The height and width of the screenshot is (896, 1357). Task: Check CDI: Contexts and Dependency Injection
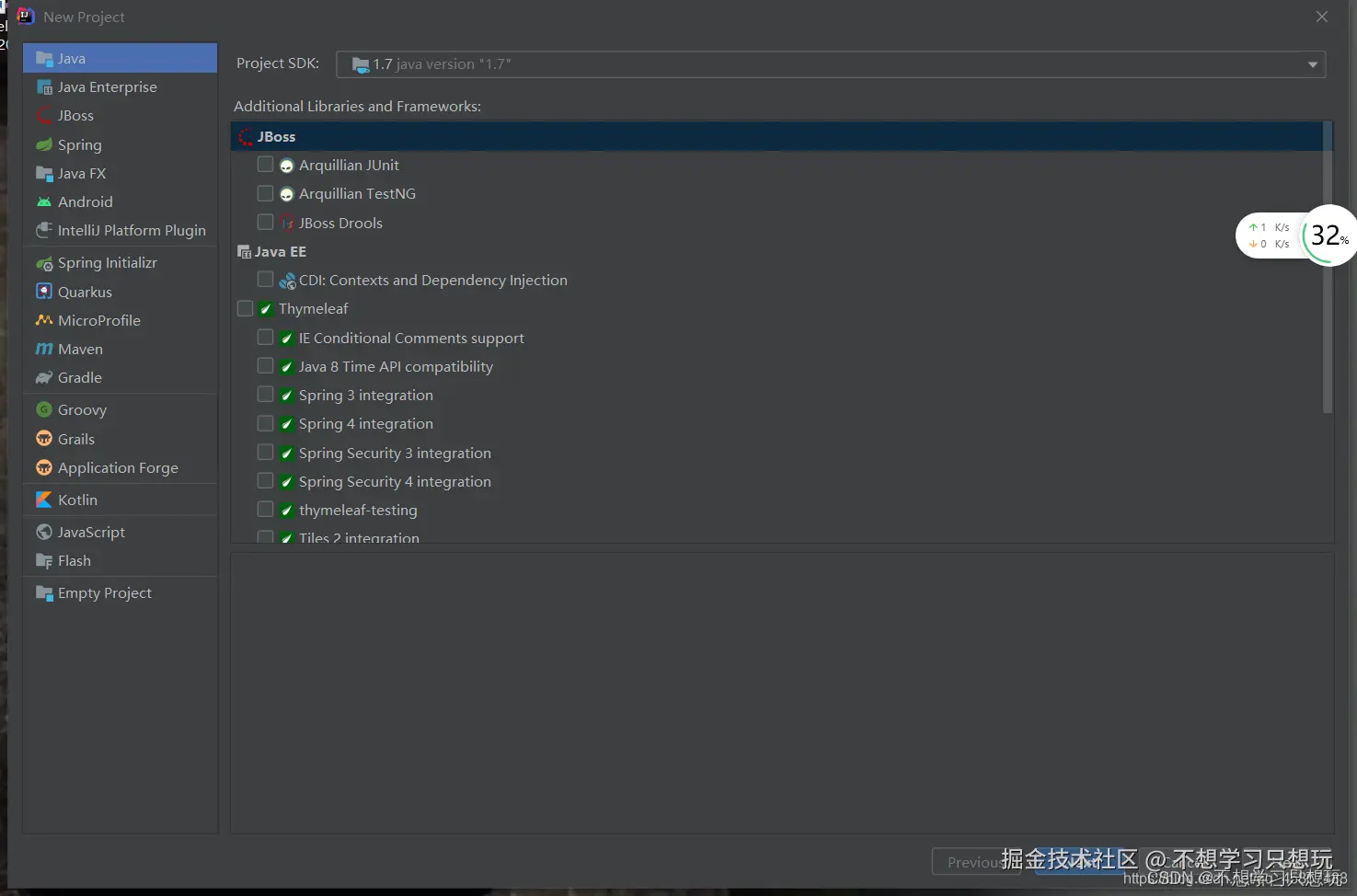tap(265, 279)
